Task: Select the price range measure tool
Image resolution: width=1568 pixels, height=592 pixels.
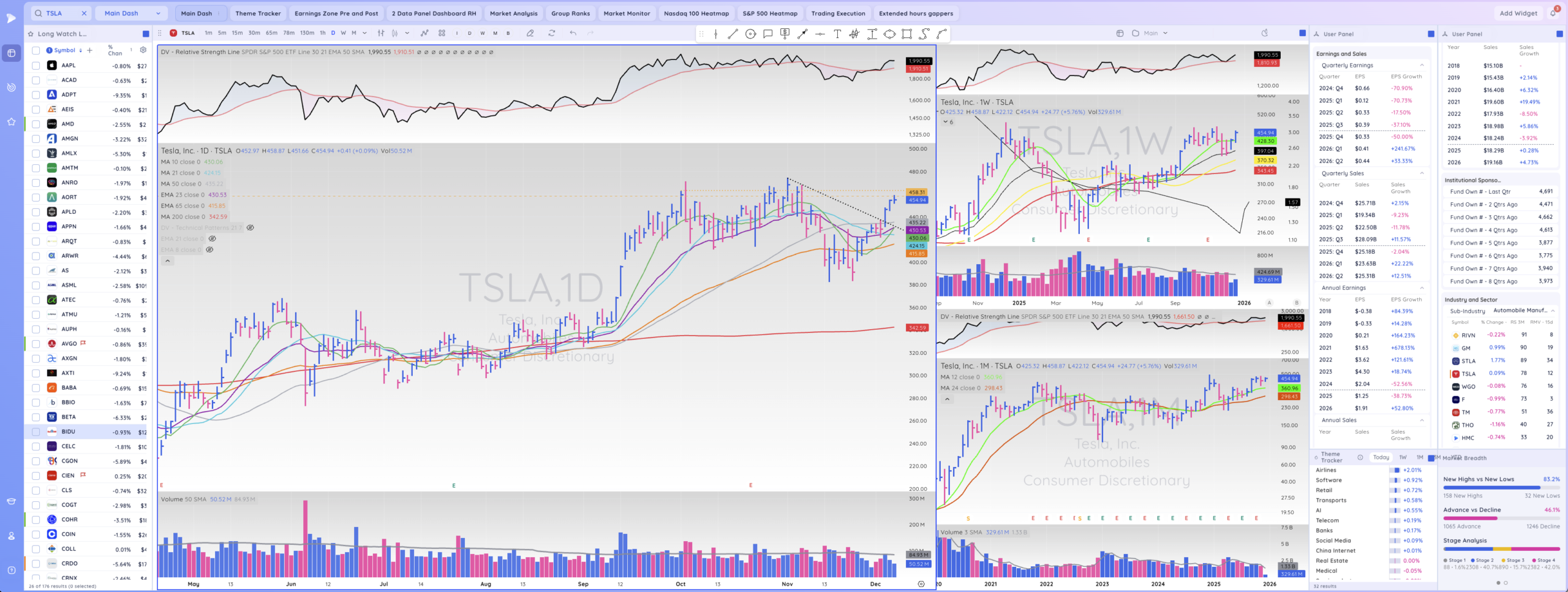Action: [872, 34]
